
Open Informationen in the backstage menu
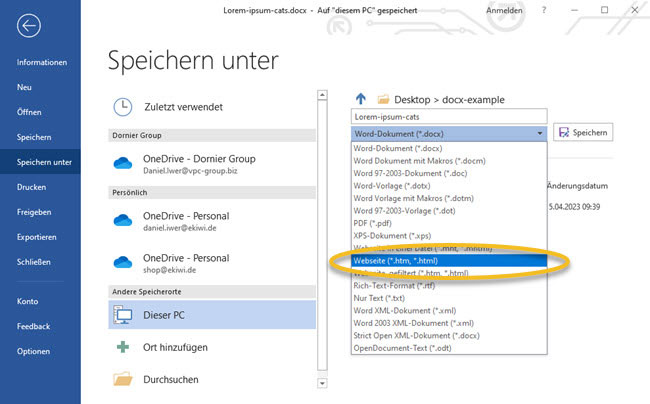coord(40,62)
